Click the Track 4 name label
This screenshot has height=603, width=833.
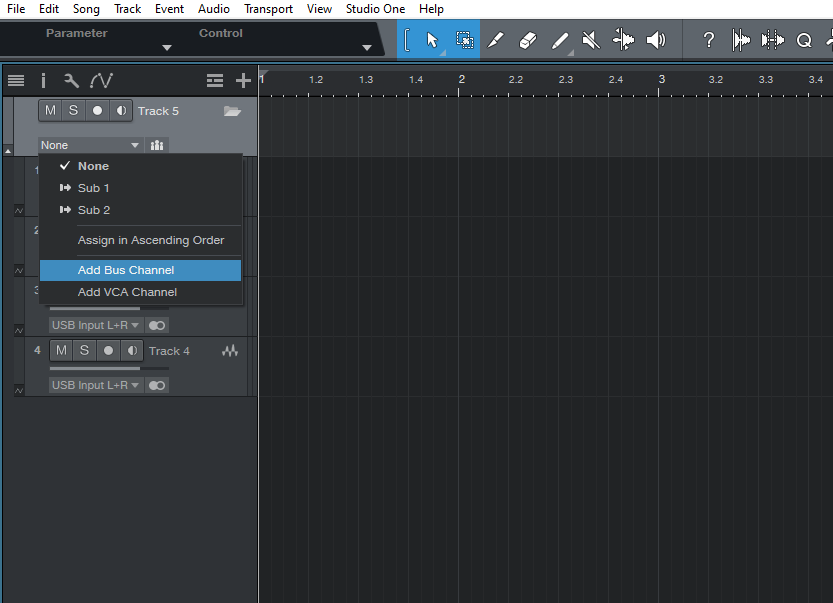tap(169, 351)
